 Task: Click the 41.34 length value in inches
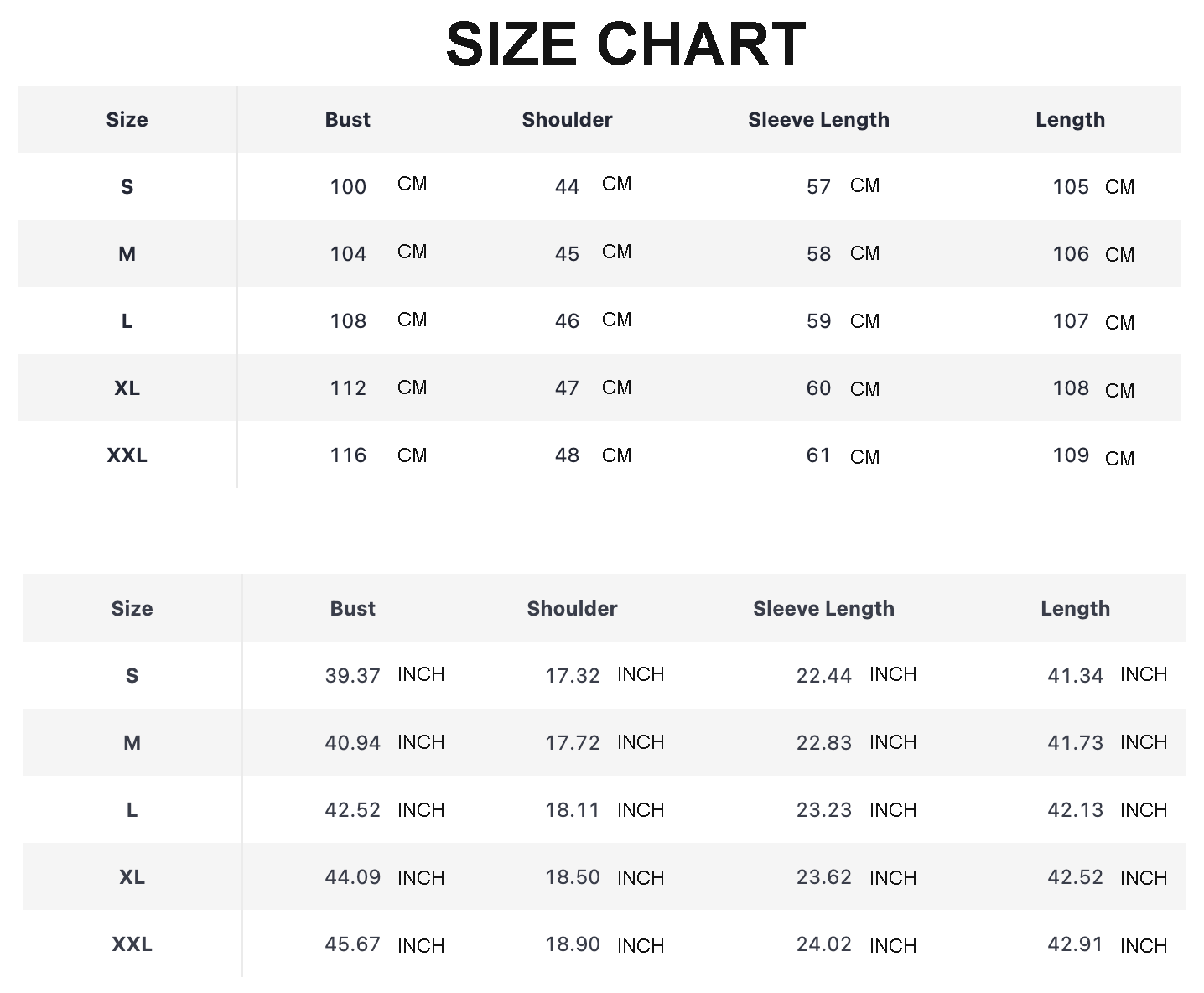(x=1075, y=676)
